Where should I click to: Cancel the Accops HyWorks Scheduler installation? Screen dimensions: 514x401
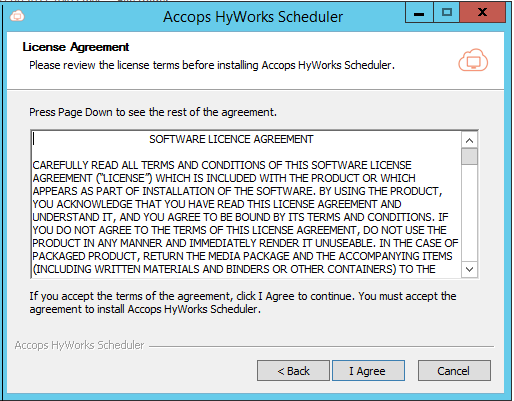click(454, 371)
